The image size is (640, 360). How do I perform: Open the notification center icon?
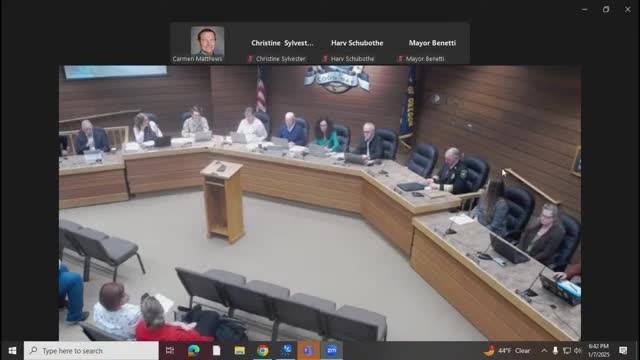pos(623,351)
